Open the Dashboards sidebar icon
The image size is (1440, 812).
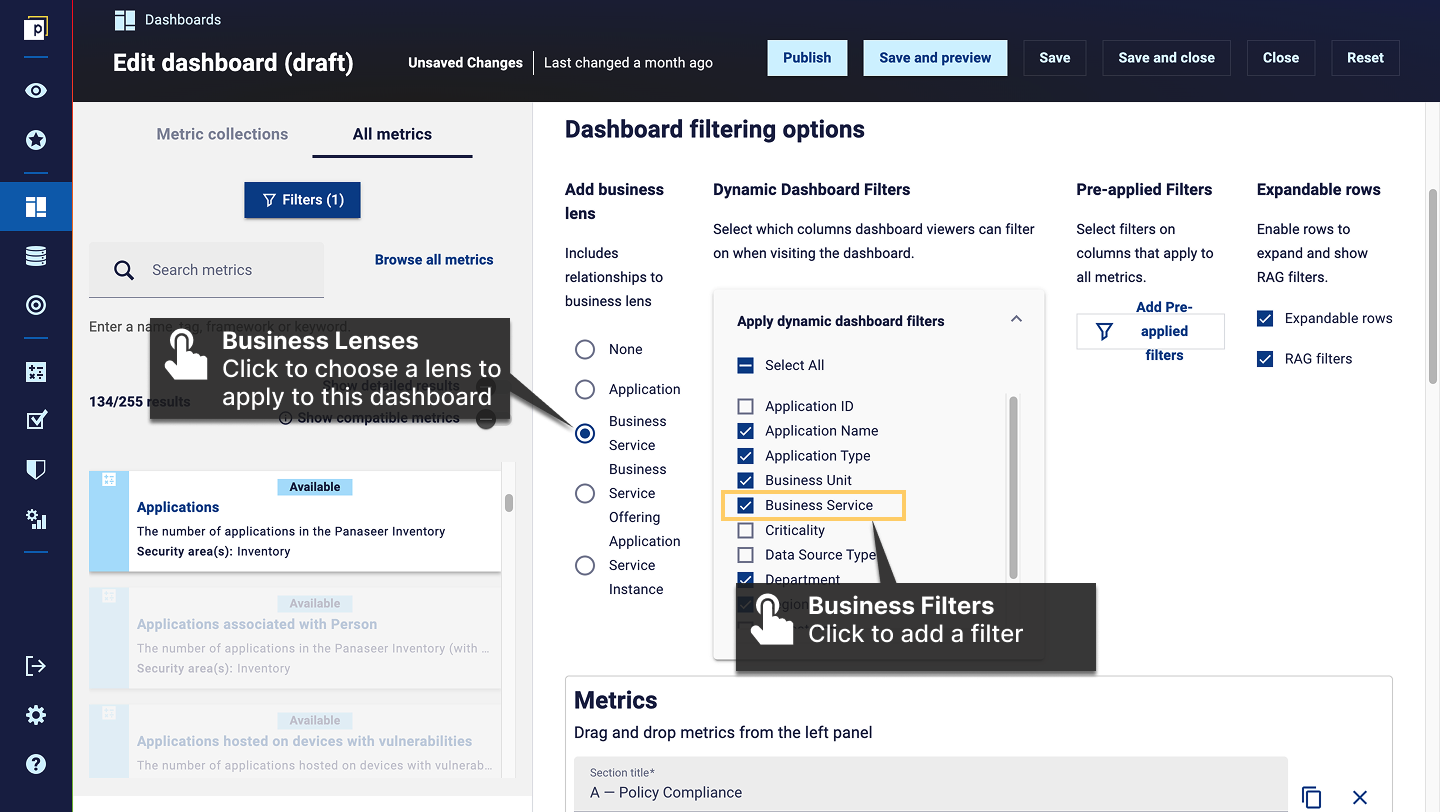[x=36, y=207]
